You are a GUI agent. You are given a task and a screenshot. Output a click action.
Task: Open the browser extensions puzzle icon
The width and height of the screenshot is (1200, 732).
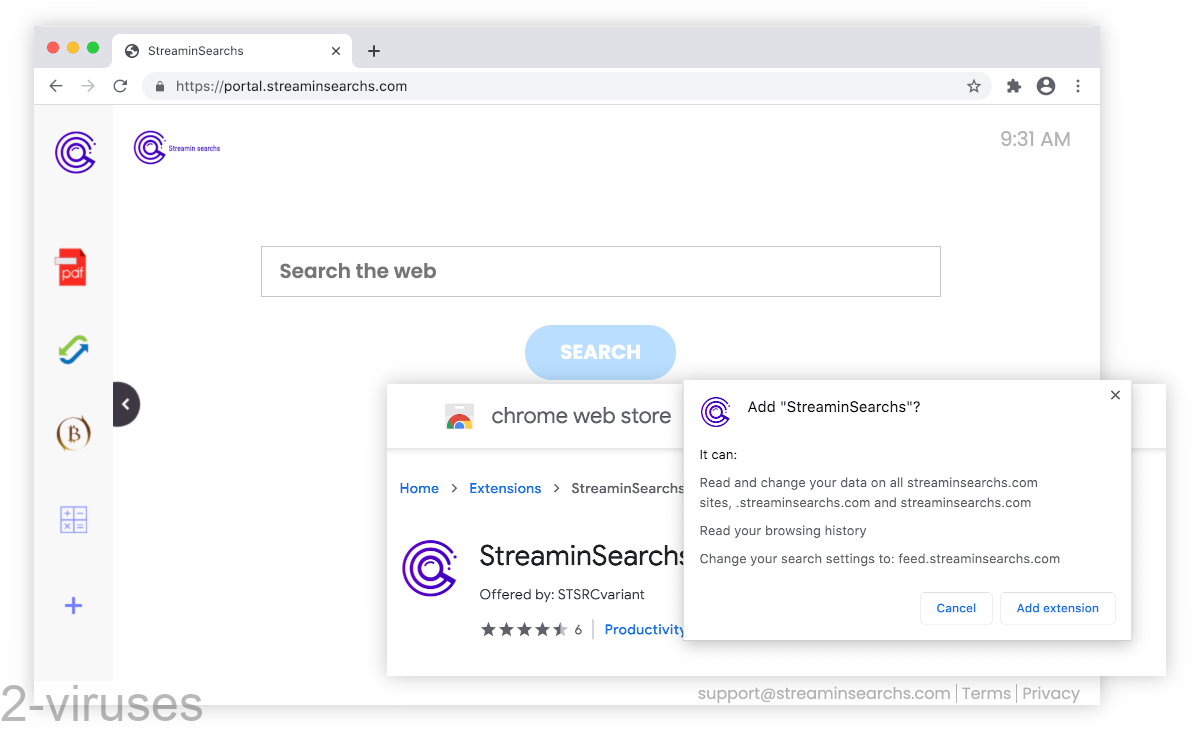coord(1013,86)
